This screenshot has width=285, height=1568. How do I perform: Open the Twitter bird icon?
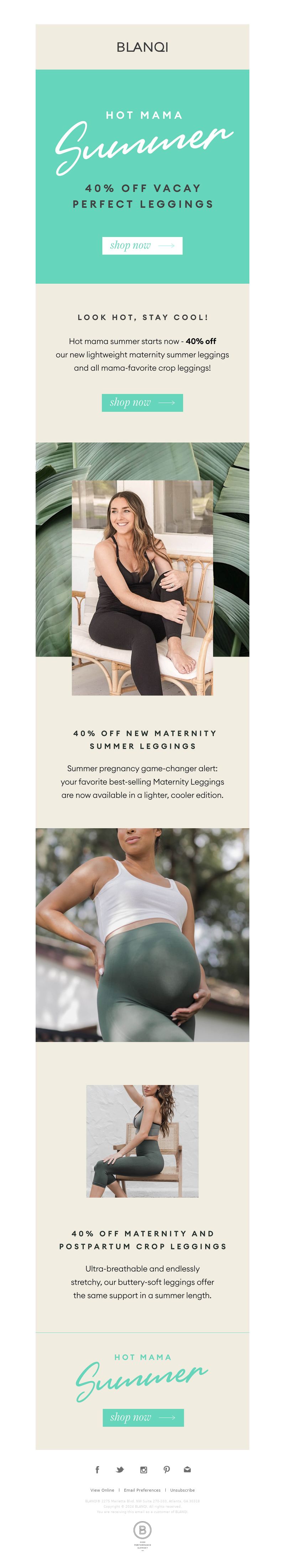tap(120, 1470)
